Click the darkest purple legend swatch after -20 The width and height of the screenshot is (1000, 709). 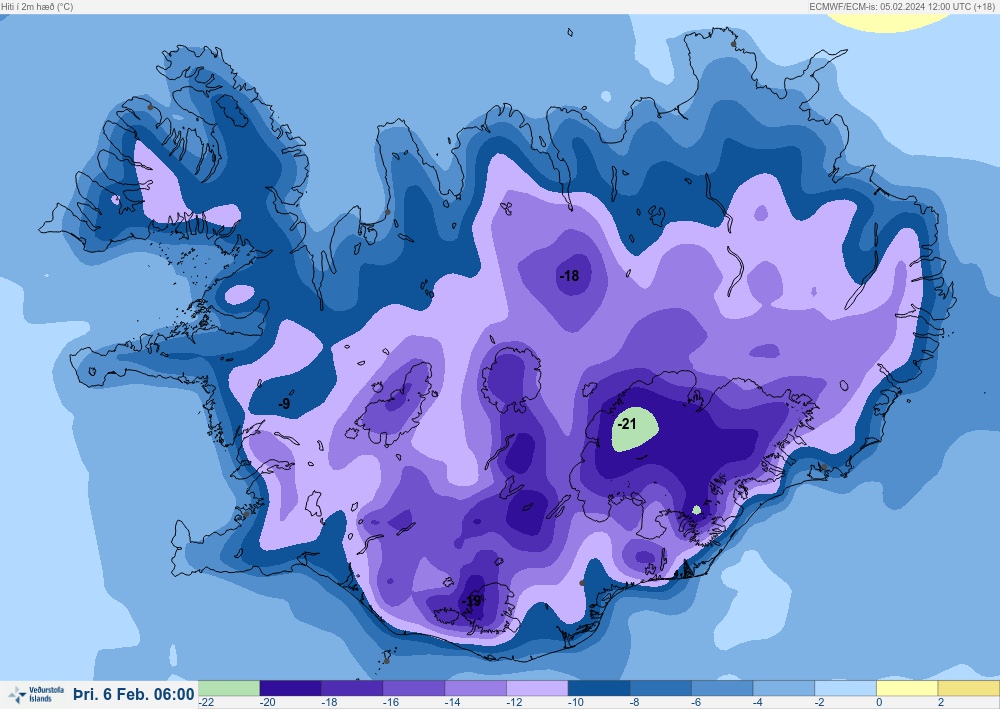pyautogui.click(x=291, y=689)
